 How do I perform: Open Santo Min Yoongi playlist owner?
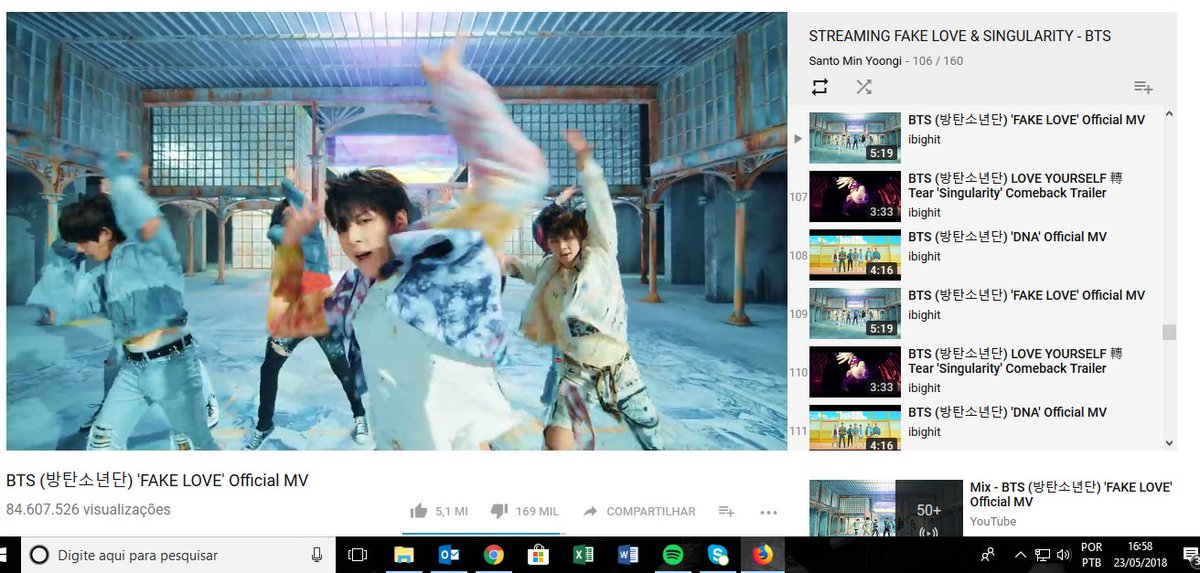click(x=856, y=61)
